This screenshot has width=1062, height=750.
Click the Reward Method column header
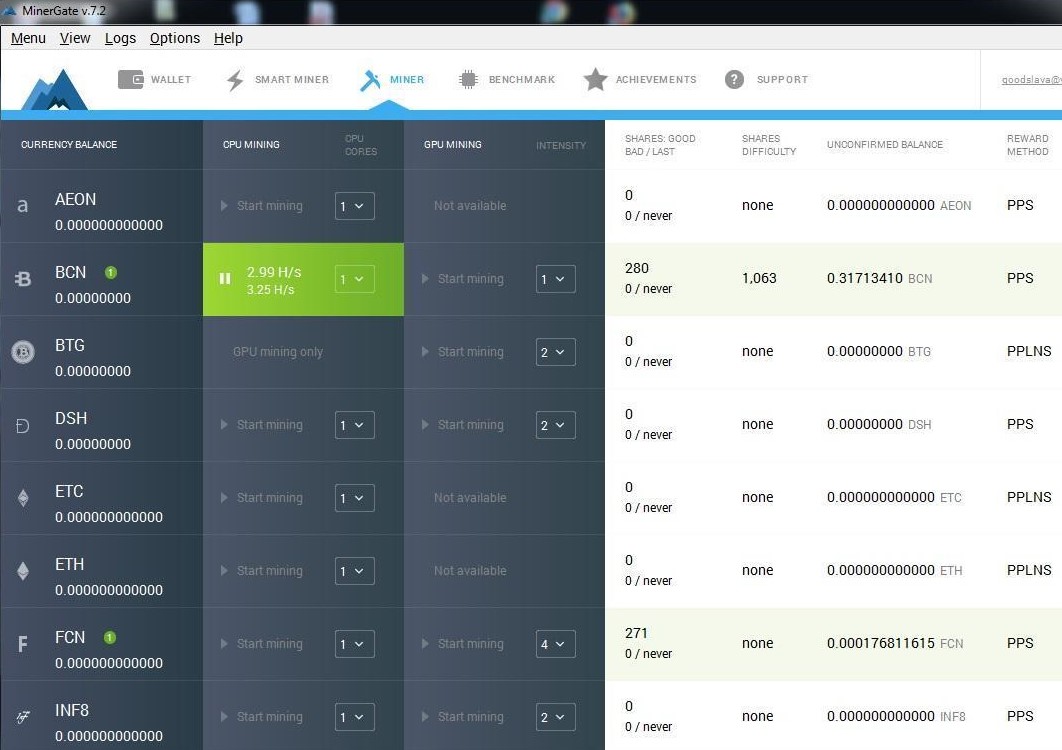[x=1027, y=145]
